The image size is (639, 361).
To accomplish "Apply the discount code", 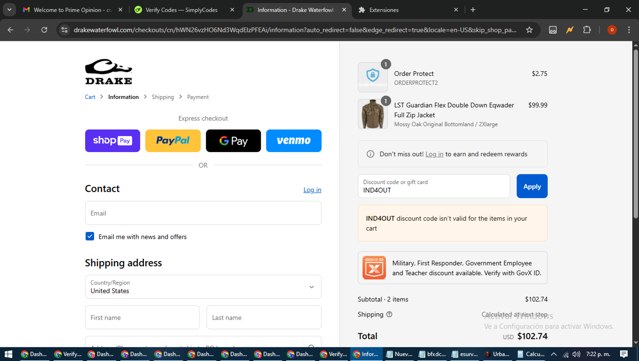I will pos(532,186).
